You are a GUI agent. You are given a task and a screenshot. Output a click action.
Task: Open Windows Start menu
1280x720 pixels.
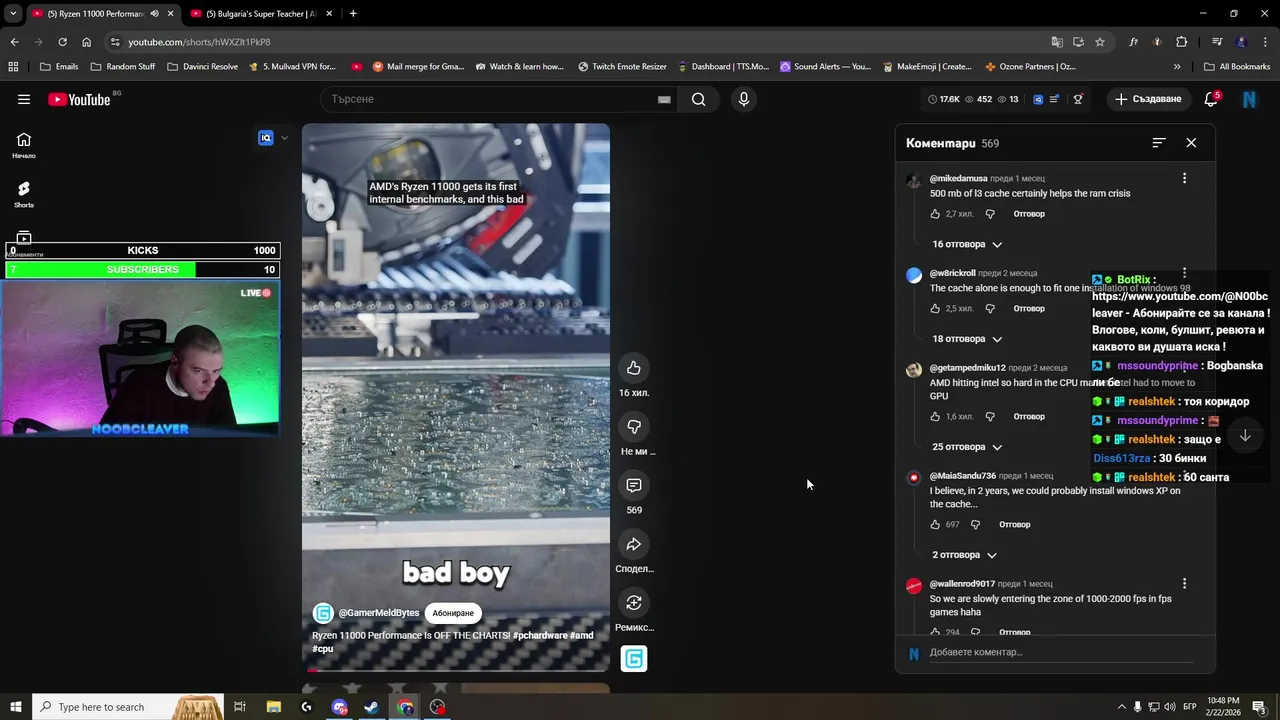16,707
